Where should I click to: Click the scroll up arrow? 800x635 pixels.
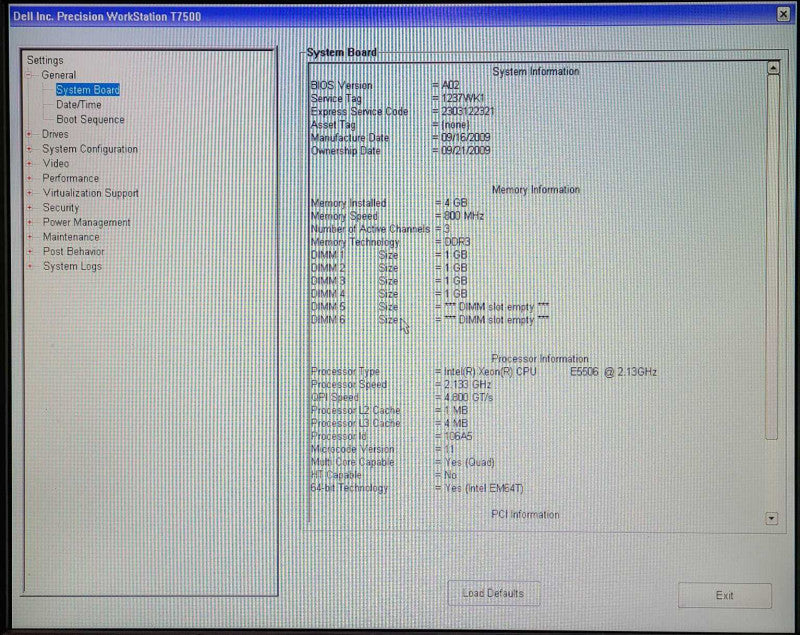click(x=773, y=67)
